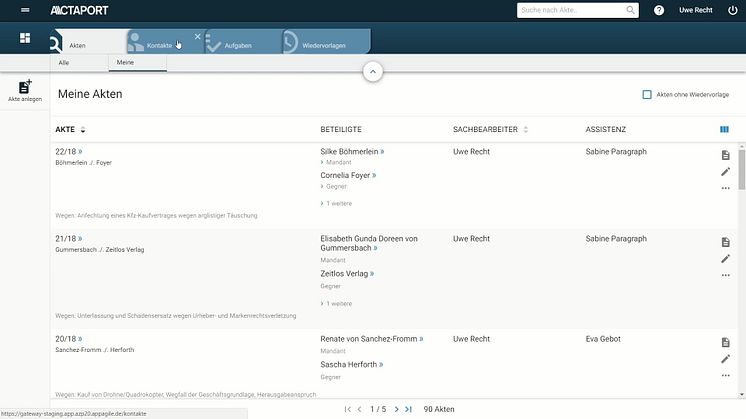Open contact Renate von Sanchez-Fromm
746x419 pixels.
click(372, 339)
